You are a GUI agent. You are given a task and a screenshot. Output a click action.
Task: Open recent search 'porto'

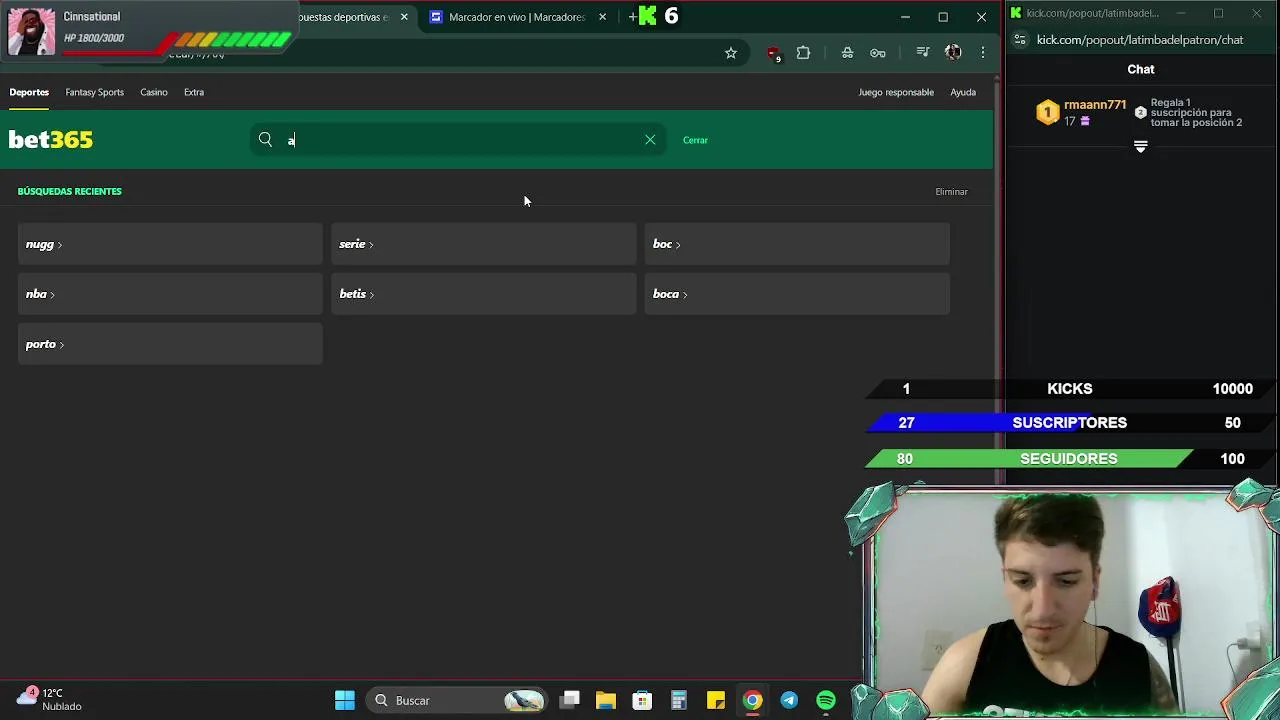pos(170,344)
